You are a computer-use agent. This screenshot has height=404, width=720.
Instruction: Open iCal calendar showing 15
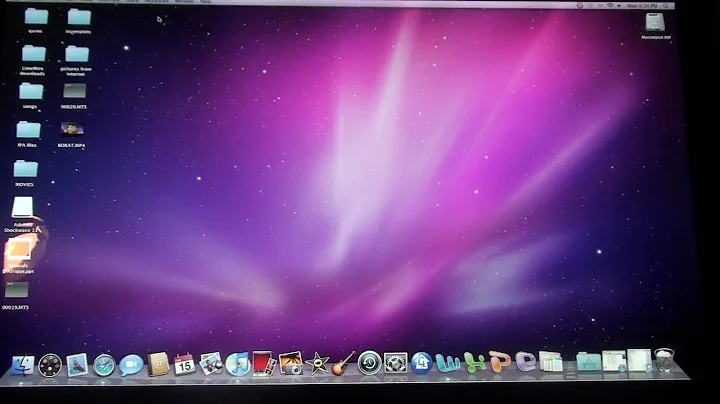pyautogui.click(x=185, y=364)
